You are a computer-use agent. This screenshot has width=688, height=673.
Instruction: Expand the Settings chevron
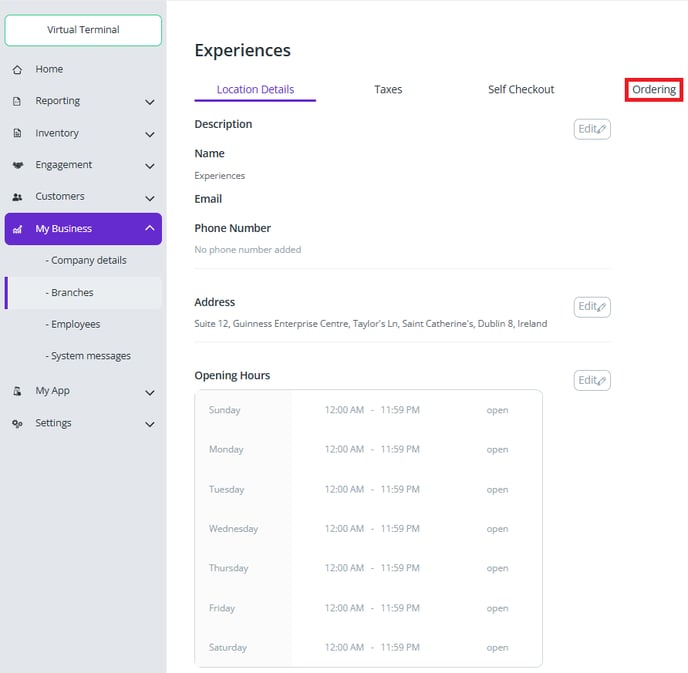point(150,424)
